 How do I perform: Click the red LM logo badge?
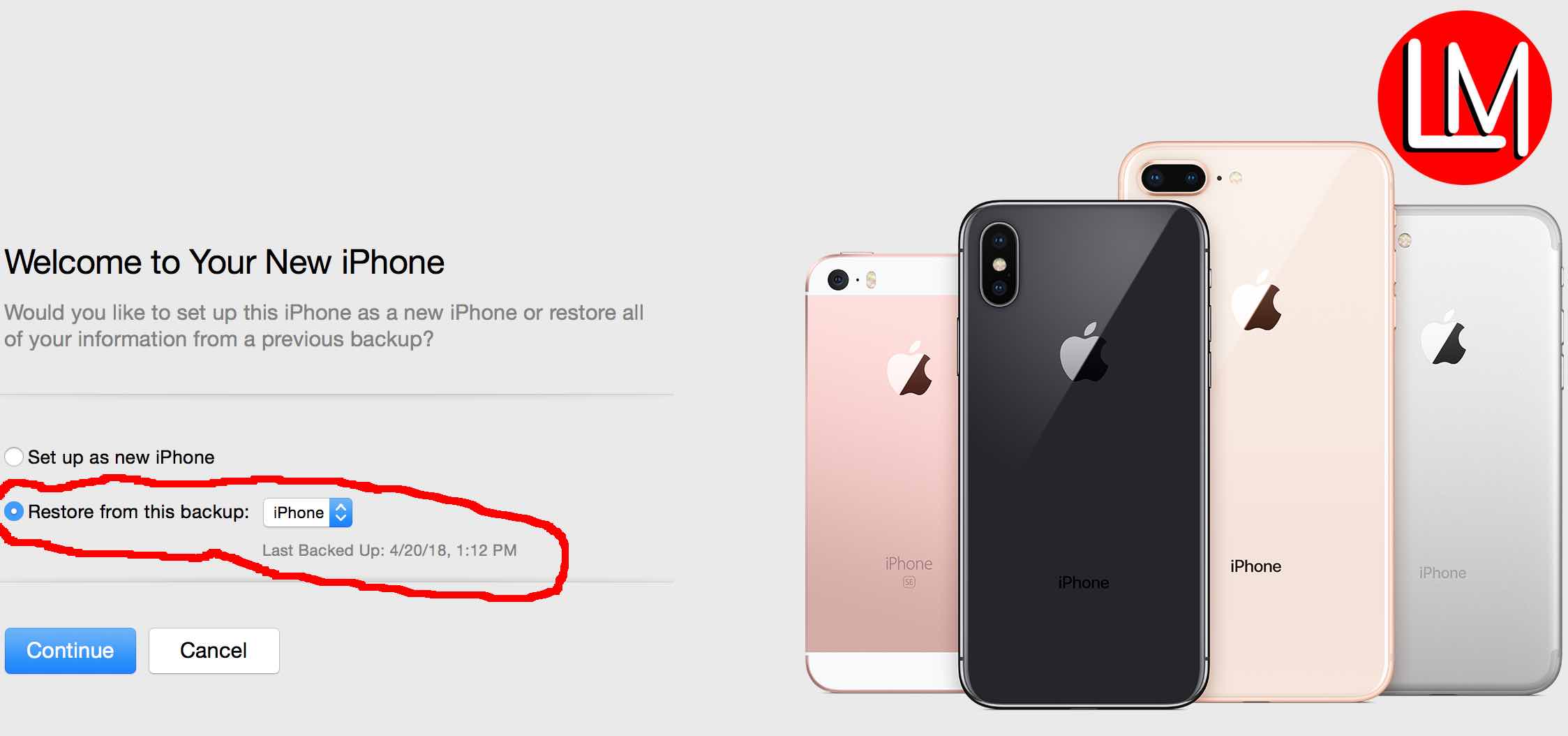pyautogui.click(x=1464, y=98)
